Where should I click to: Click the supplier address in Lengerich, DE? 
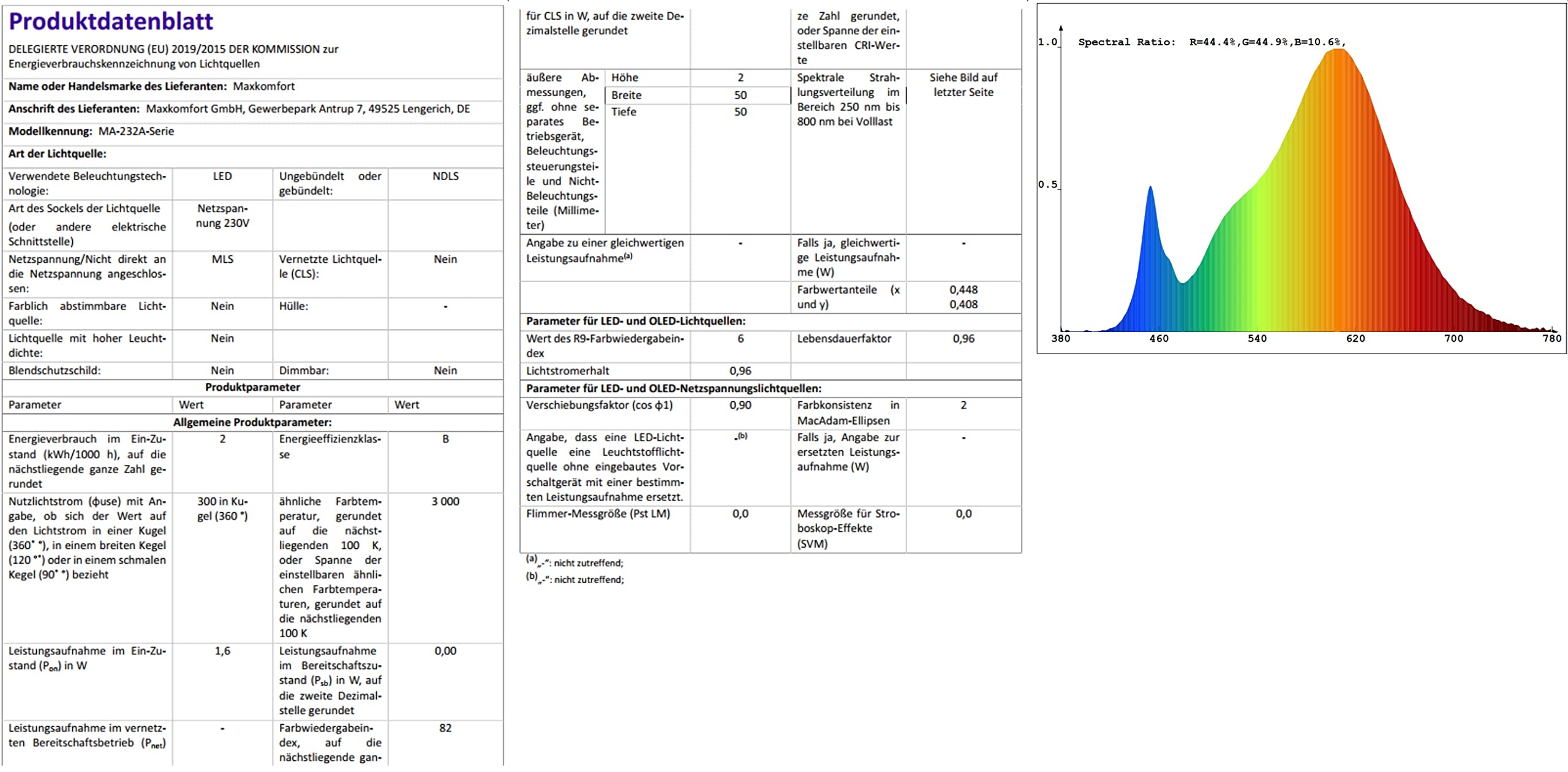pyautogui.click(x=308, y=109)
